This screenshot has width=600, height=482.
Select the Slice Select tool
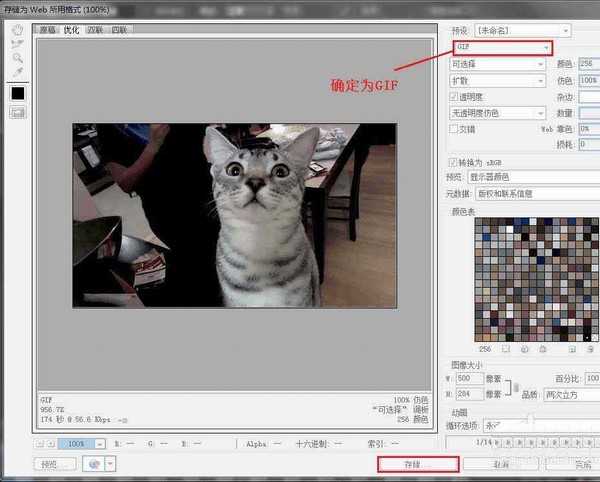(17, 44)
